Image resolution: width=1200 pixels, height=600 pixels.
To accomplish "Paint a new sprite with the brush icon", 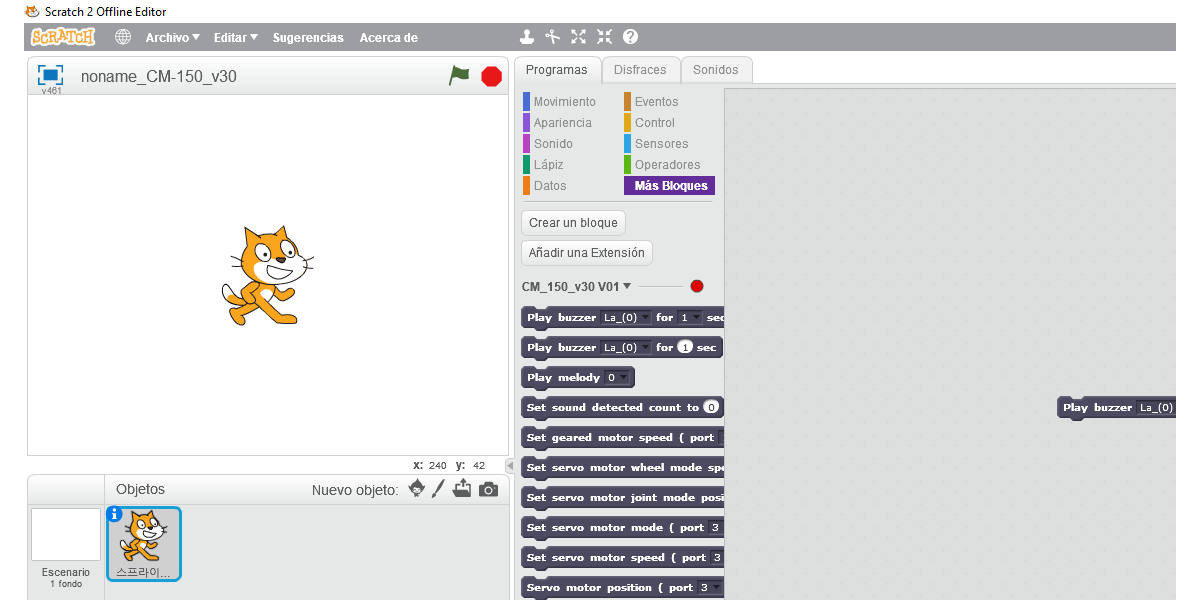I will pyautogui.click(x=438, y=489).
